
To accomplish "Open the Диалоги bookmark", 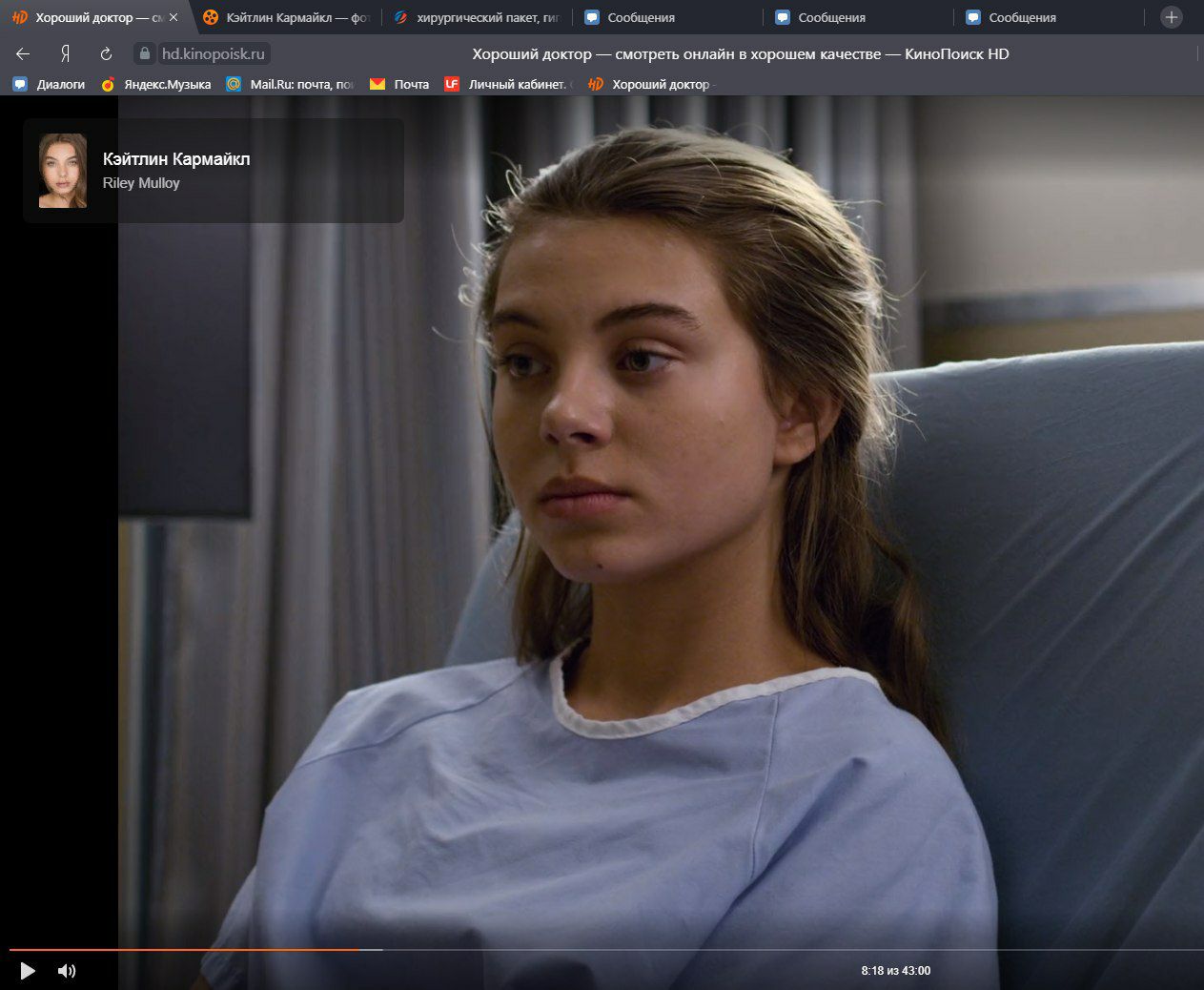I will pos(50,84).
